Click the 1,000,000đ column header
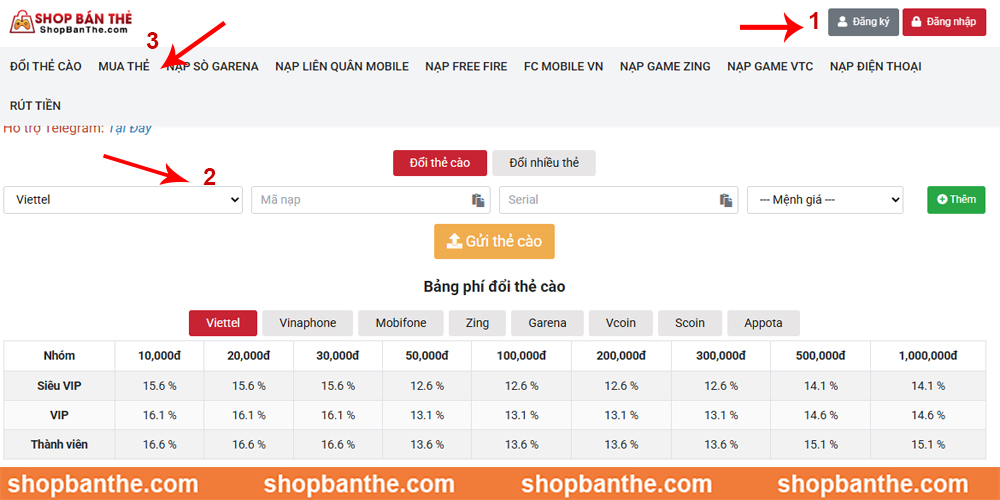The width and height of the screenshot is (1000, 500). (928, 356)
